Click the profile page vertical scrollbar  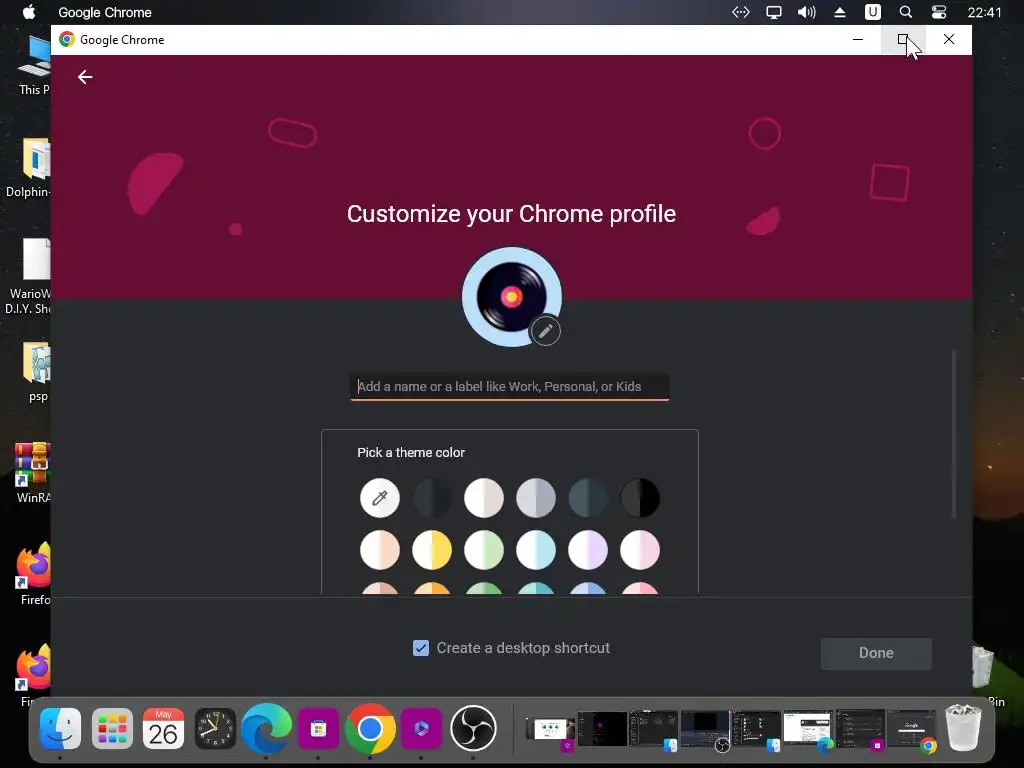point(954,434)
